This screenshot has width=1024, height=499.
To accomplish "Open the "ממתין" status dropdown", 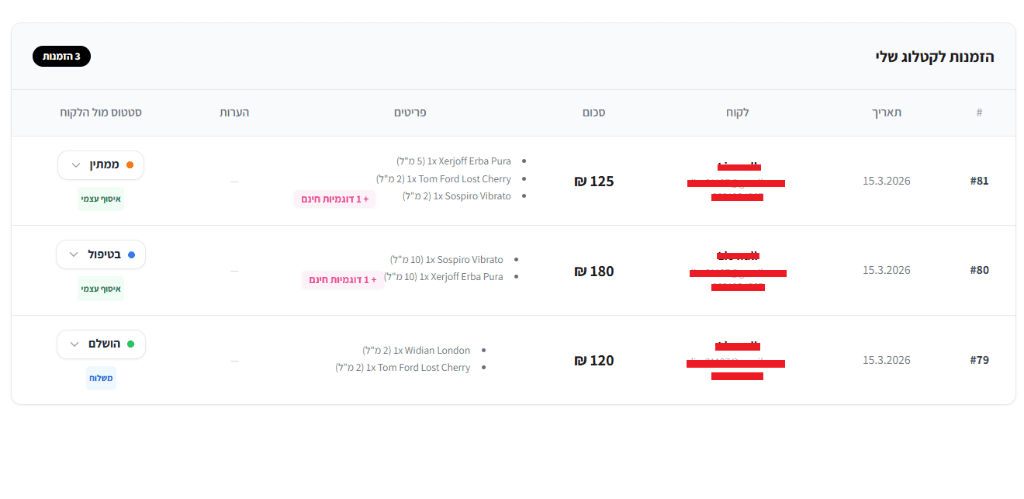I will click(100, 165).
